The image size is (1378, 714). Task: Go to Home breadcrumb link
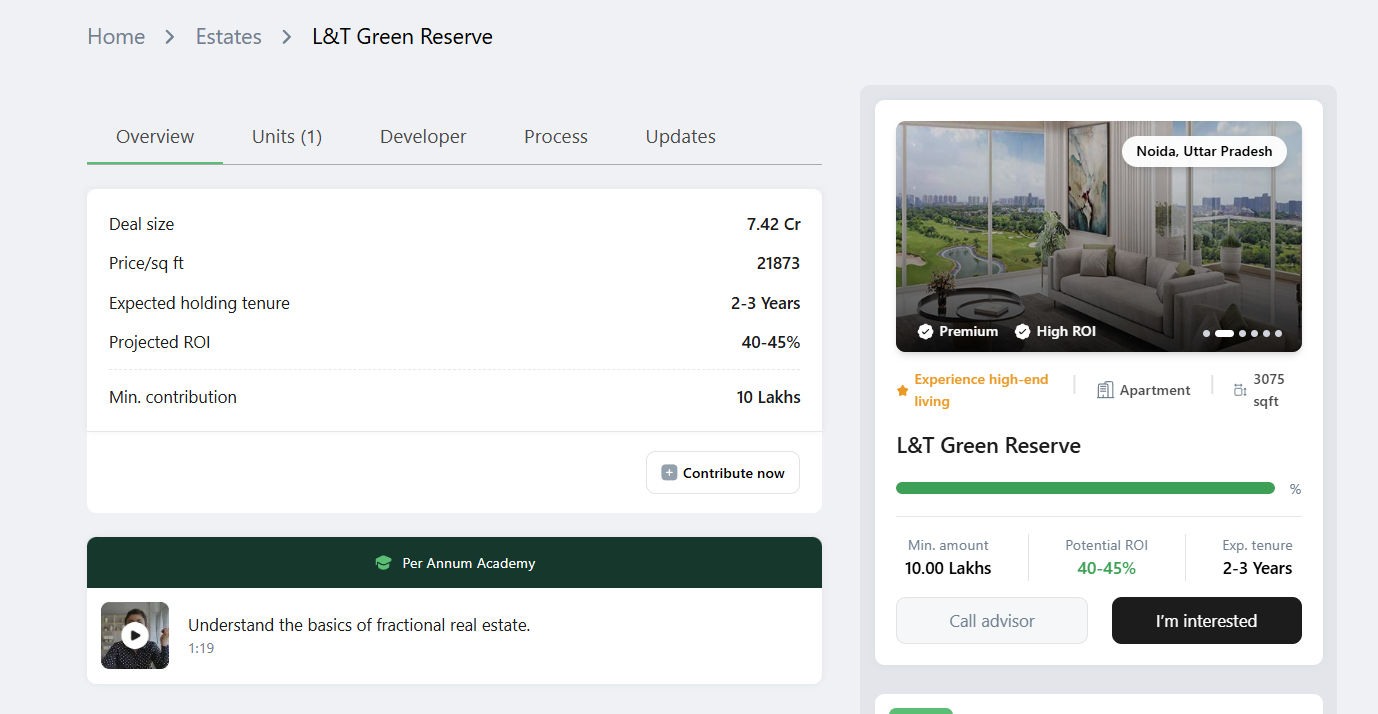116,37
